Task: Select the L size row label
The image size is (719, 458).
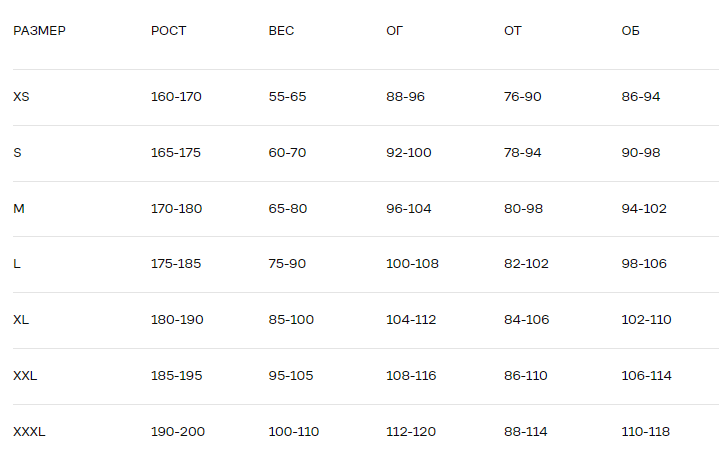Action: pyautogui.click(x=17, y=264)
